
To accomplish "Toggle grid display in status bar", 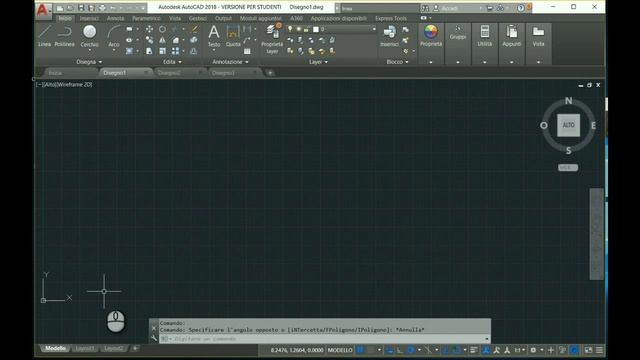I will [x=360, y=350].
